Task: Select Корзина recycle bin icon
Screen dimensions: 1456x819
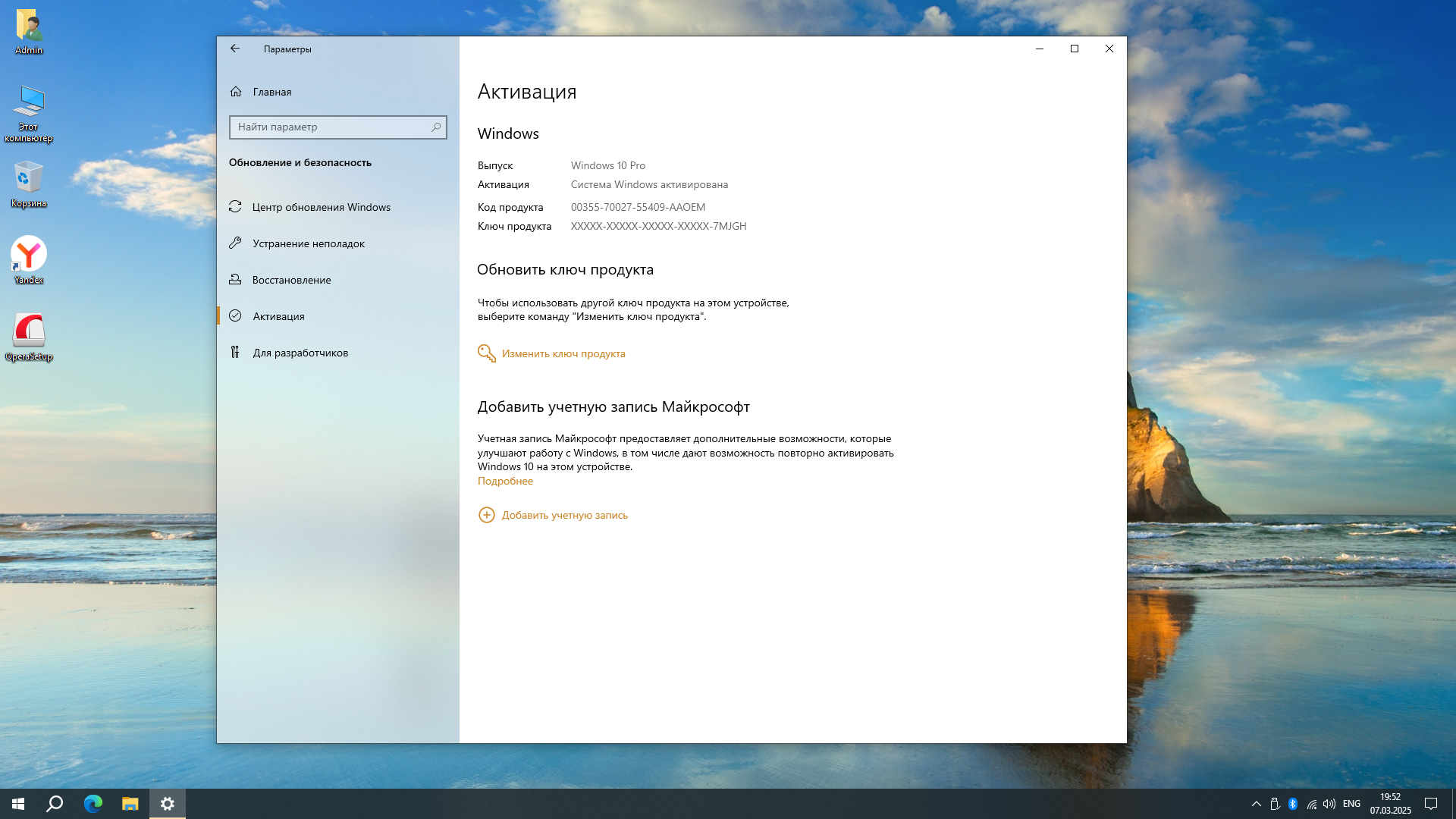Action: pyautogui.click(x=29, y=179)
